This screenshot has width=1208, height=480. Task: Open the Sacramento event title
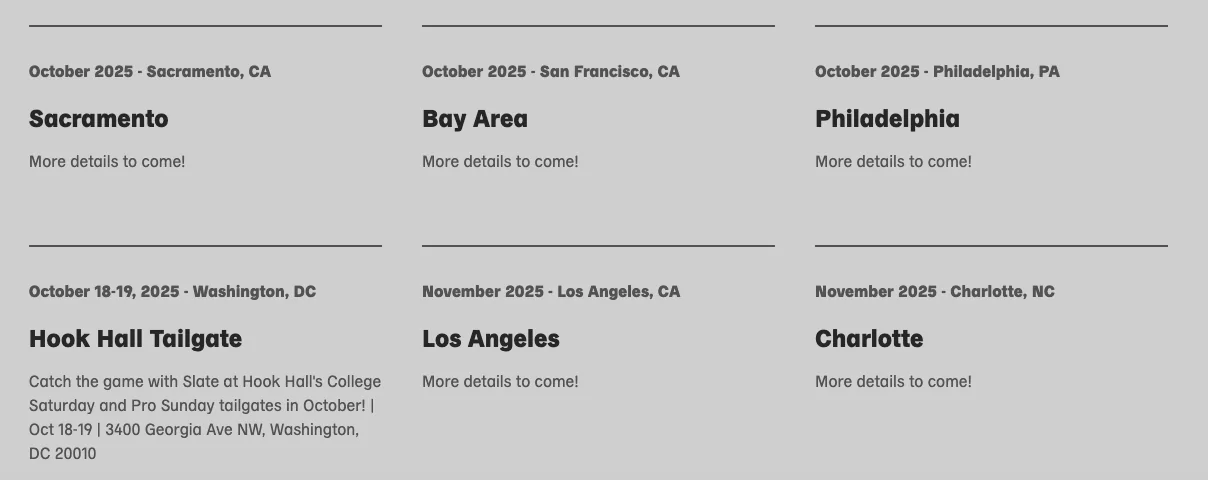pyautogui.click(x=98, y=119)
